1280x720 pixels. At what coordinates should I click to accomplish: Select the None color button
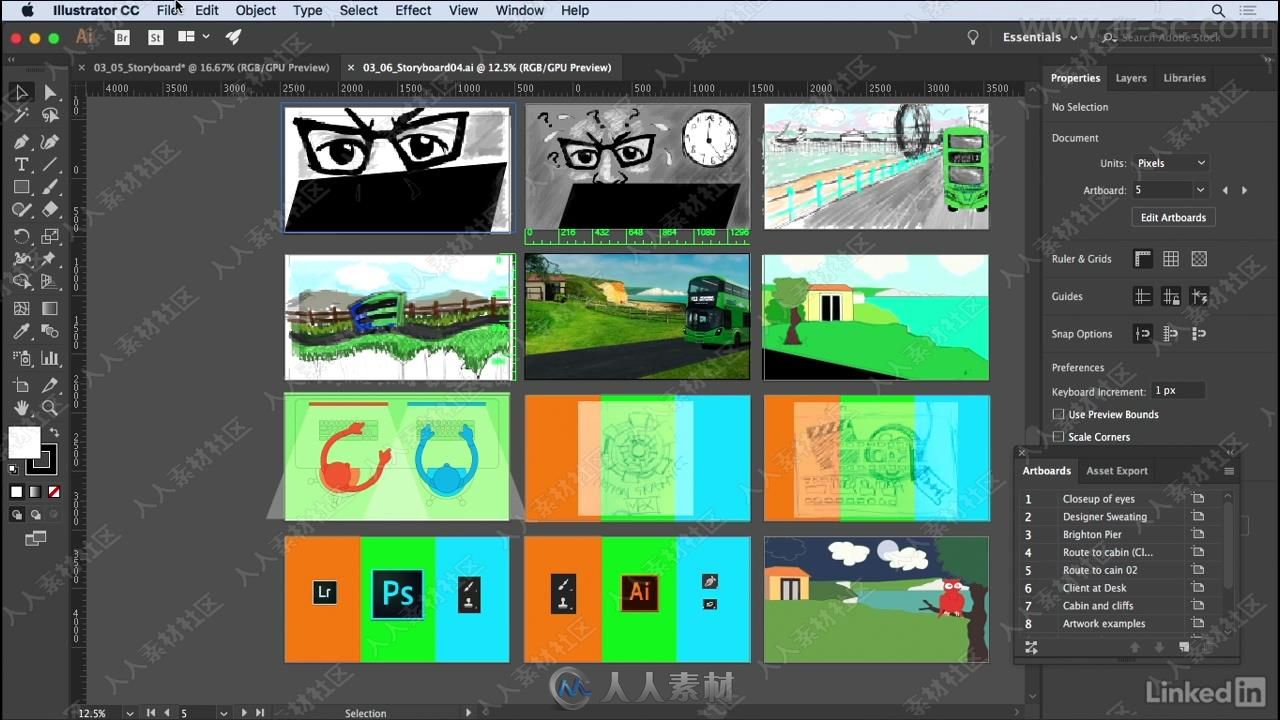tap(54, 492)
